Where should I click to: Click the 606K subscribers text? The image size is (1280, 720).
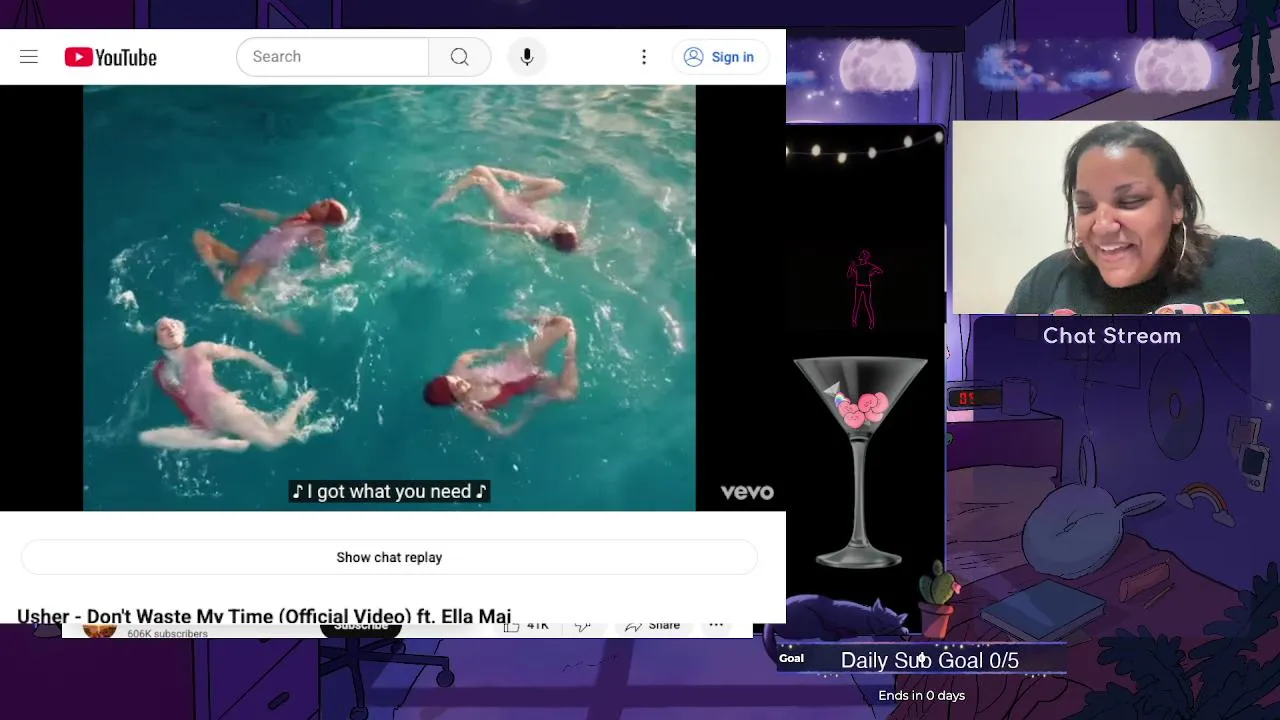pyautogui.click(x=167, y=633)
